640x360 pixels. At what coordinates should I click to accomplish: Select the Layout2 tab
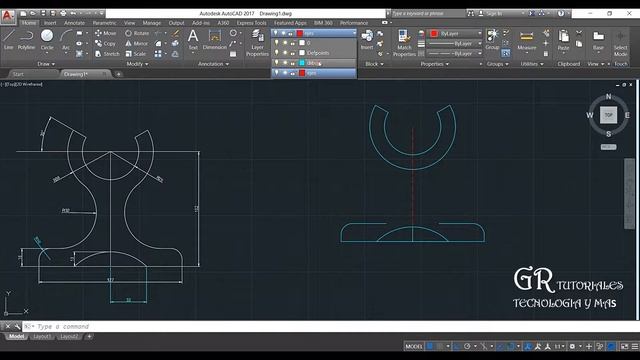(x=69, y=336)
